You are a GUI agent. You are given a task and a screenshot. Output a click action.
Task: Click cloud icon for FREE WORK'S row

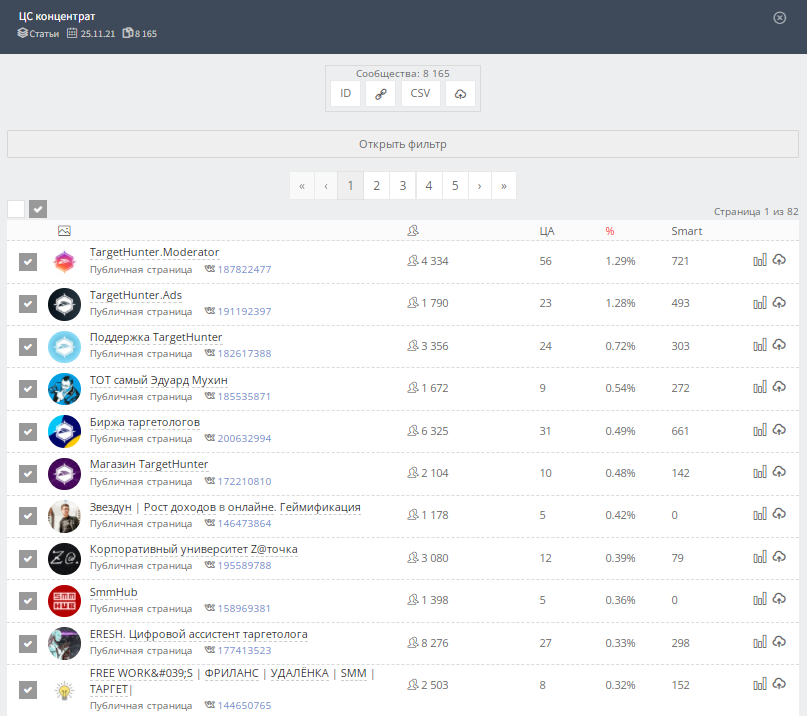pos(779,684)
